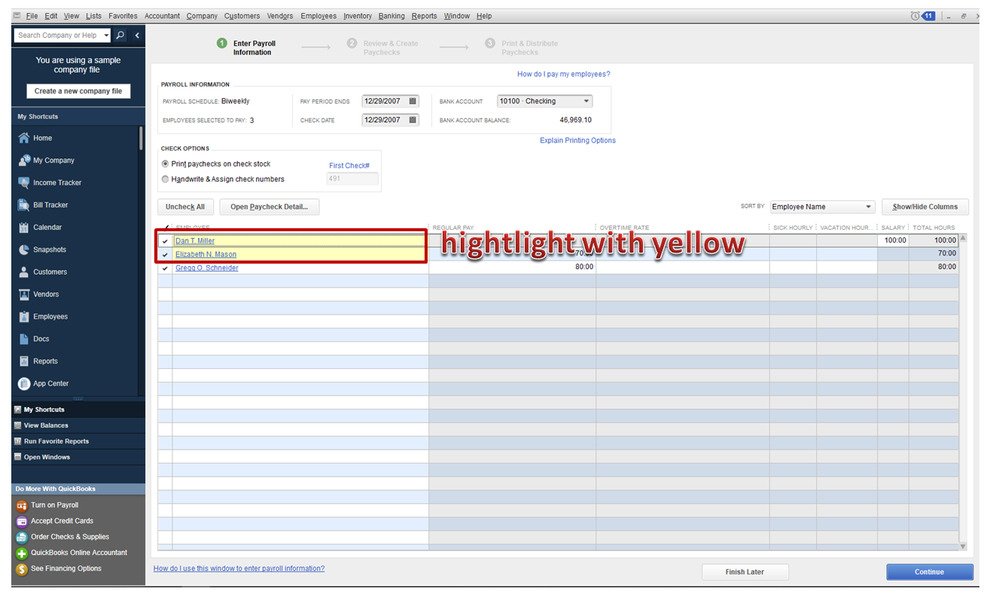Open the Reports menu in menu bar
The height and width of the screenshot is (595, 999).
424,16
